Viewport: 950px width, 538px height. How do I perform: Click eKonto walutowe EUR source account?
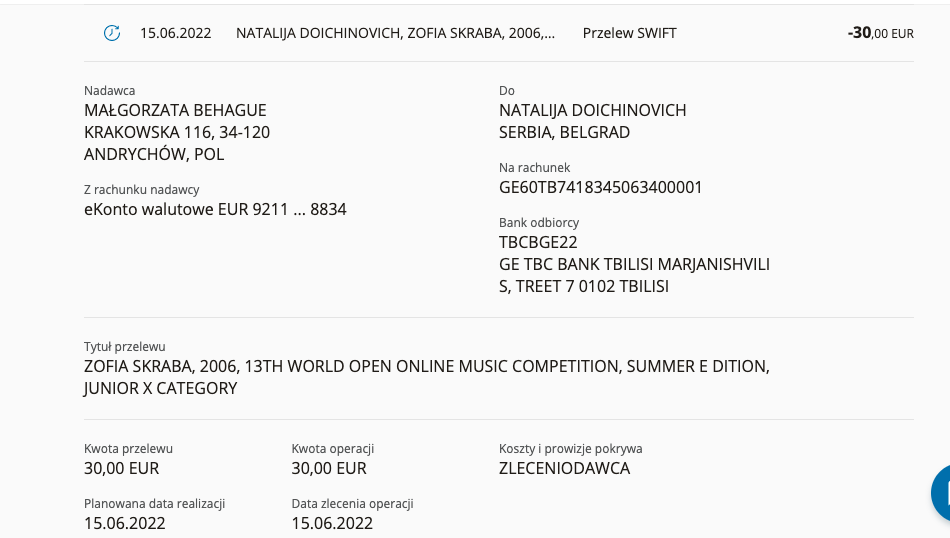(x=215, y=209)
